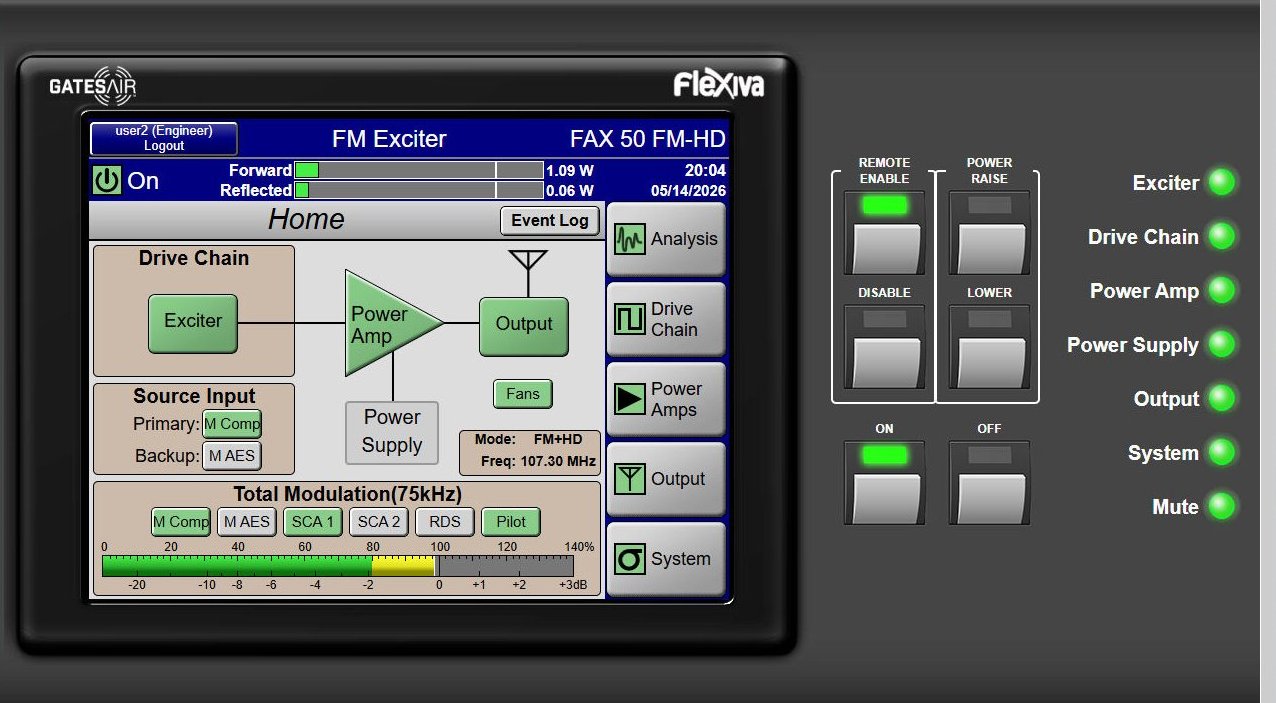This screenshot has height=703, width=1276.
Task: Click the Power Supply status LED
Action: coord(1221,344)
